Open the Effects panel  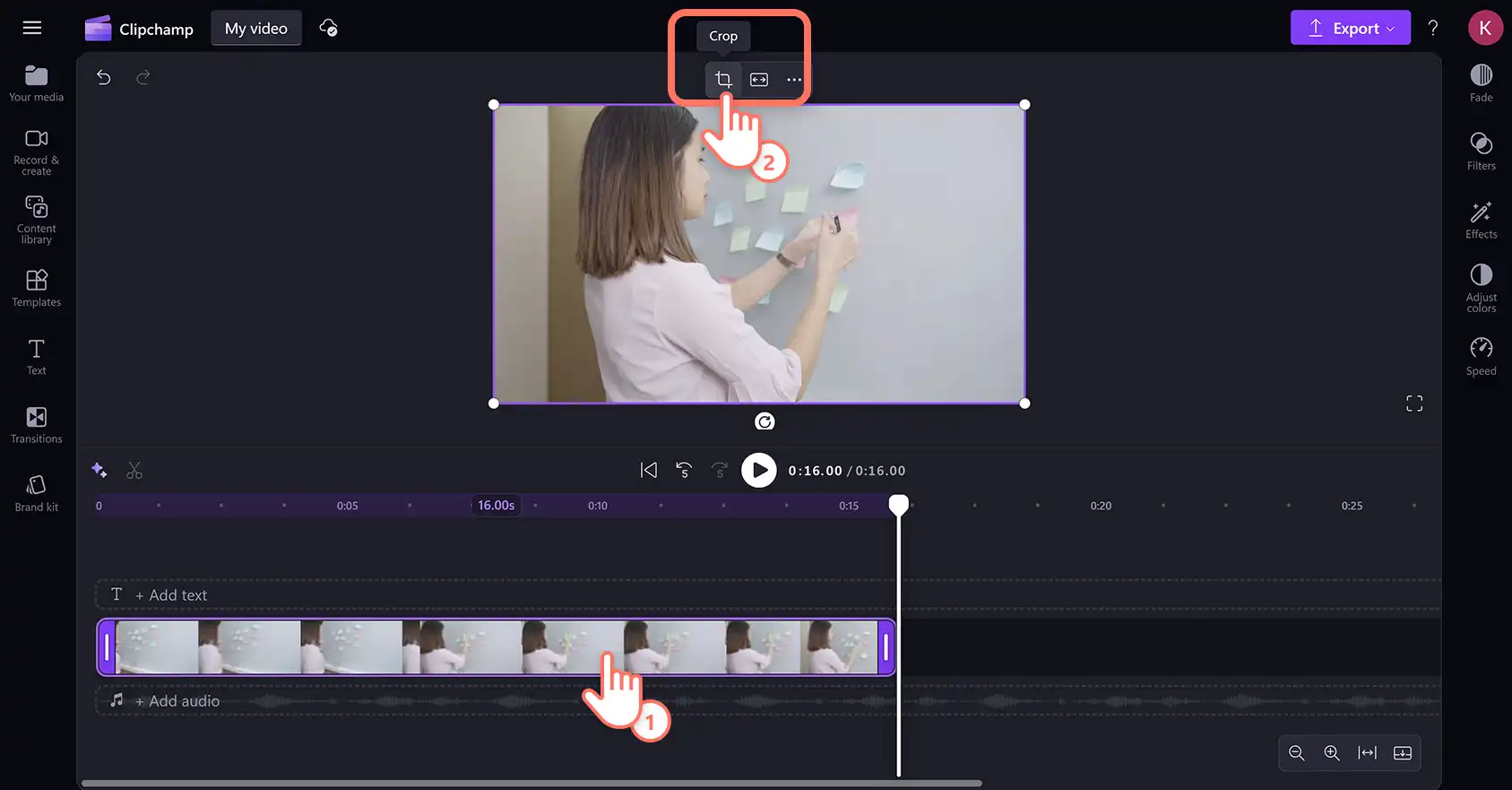(1482, 220)
